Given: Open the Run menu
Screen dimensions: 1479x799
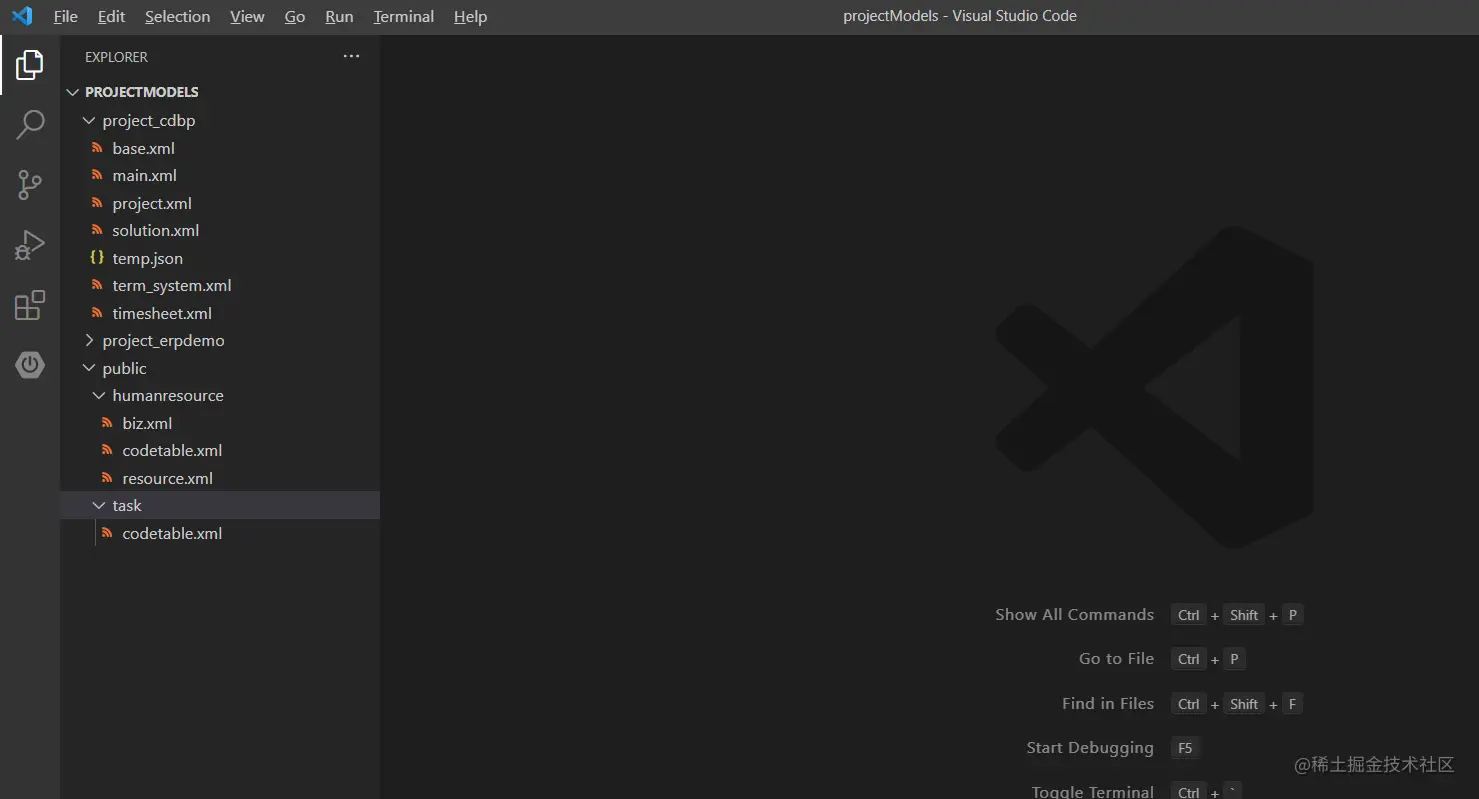Looking at the screenshot, I should 339,16.
